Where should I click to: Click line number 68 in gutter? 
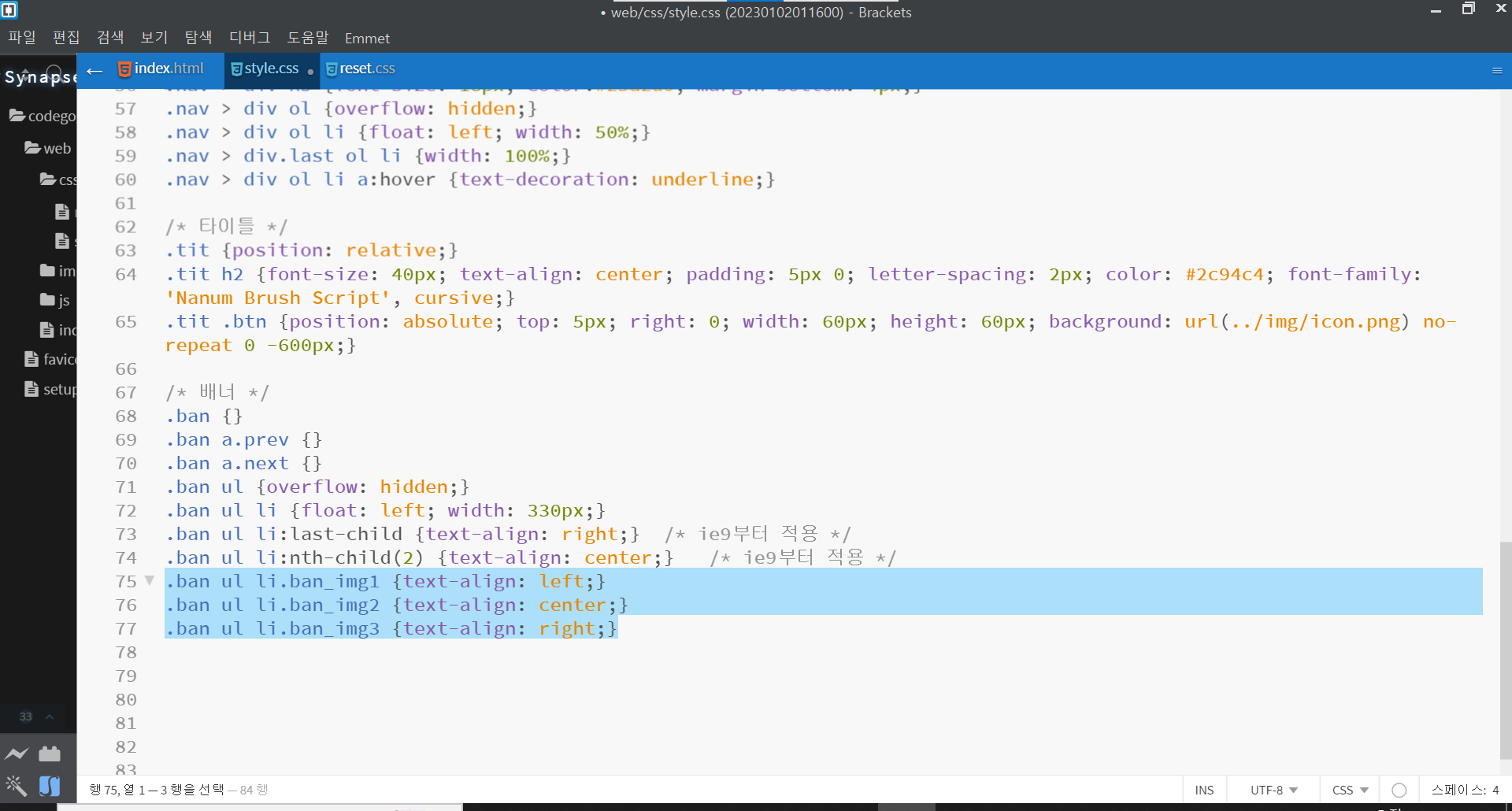coord(126,416)
